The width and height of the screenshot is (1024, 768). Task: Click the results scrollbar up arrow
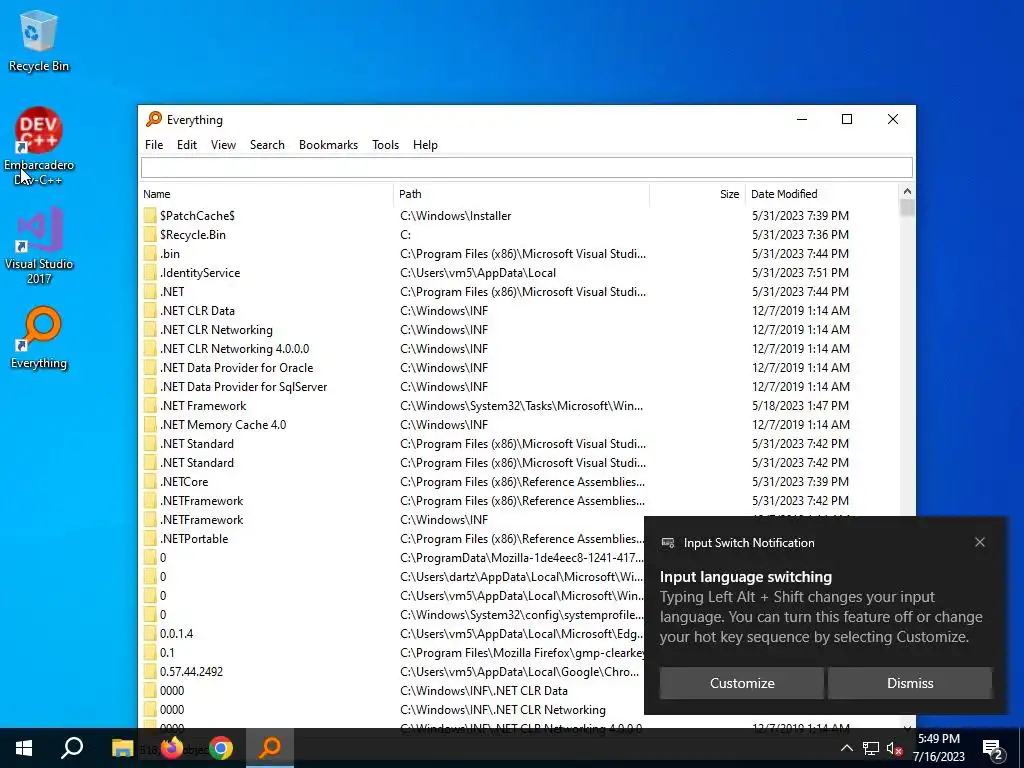click(x=907, y=191)
